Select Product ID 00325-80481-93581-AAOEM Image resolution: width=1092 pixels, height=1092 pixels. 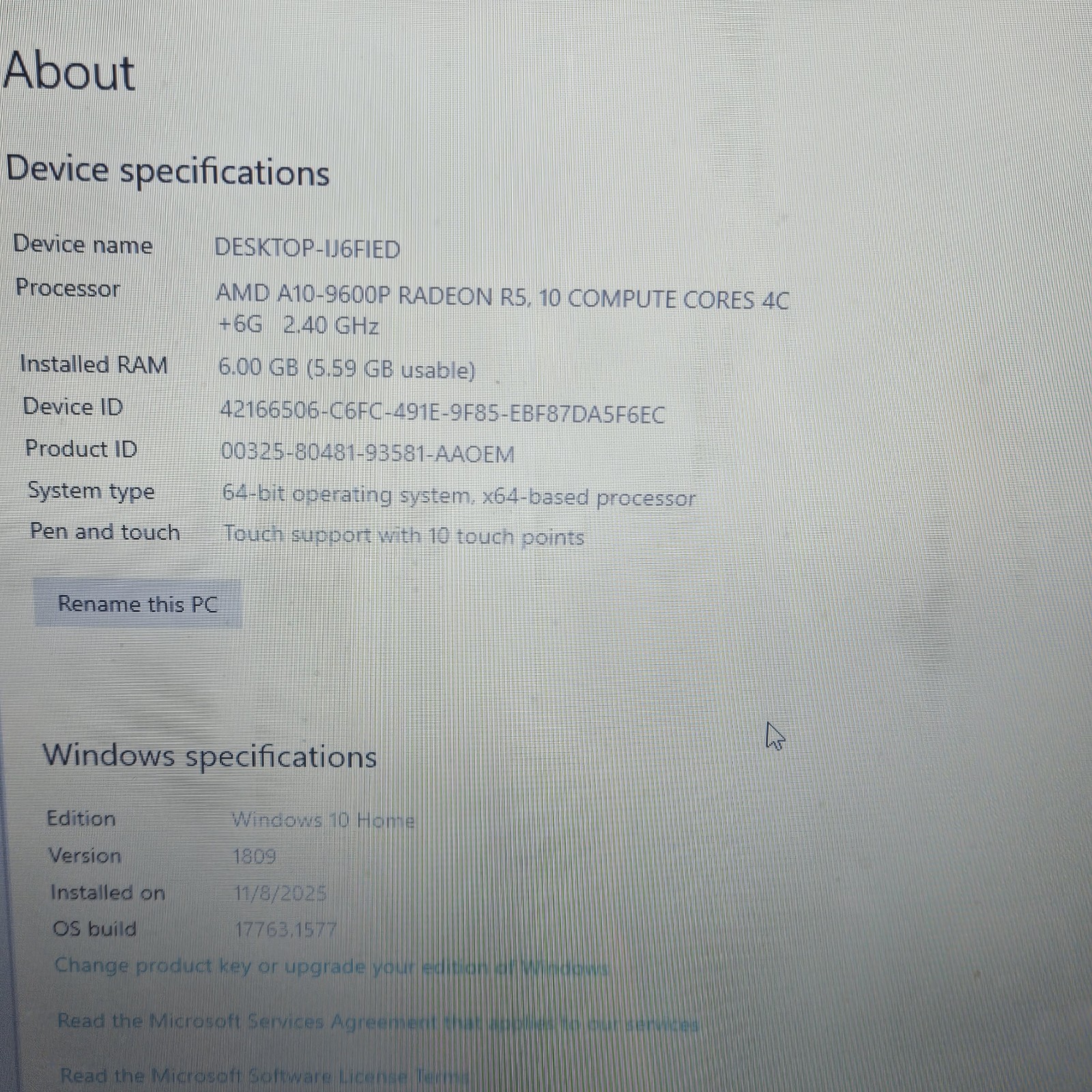coord(368,453)
